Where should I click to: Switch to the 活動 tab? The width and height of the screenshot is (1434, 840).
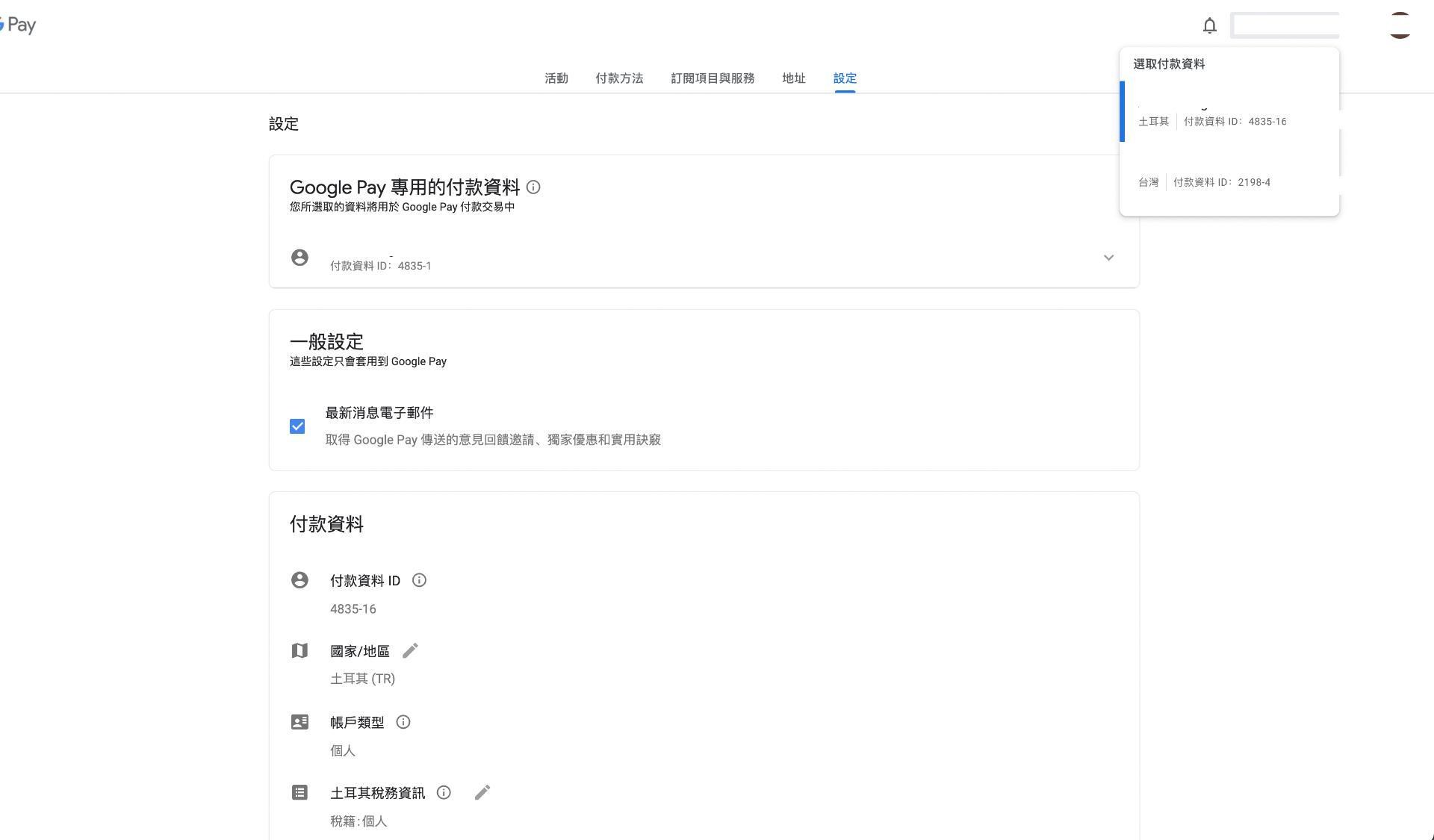[x=556, y=78]
